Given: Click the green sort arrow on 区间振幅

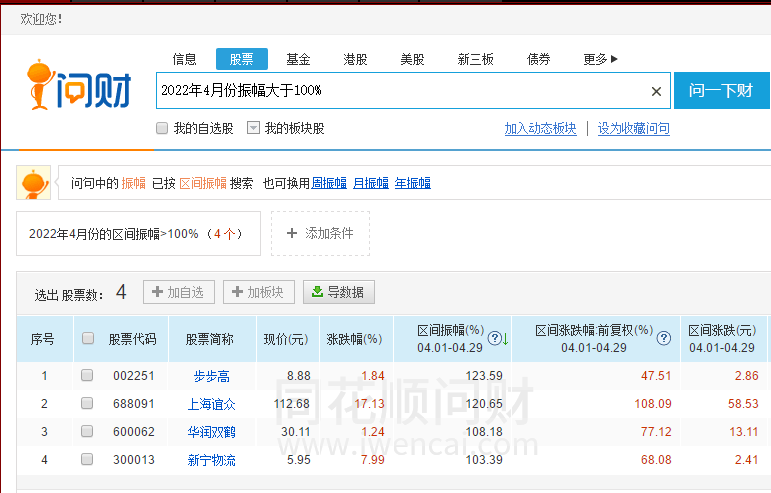Looking at the screenshot, I should [x=505, y=339].
